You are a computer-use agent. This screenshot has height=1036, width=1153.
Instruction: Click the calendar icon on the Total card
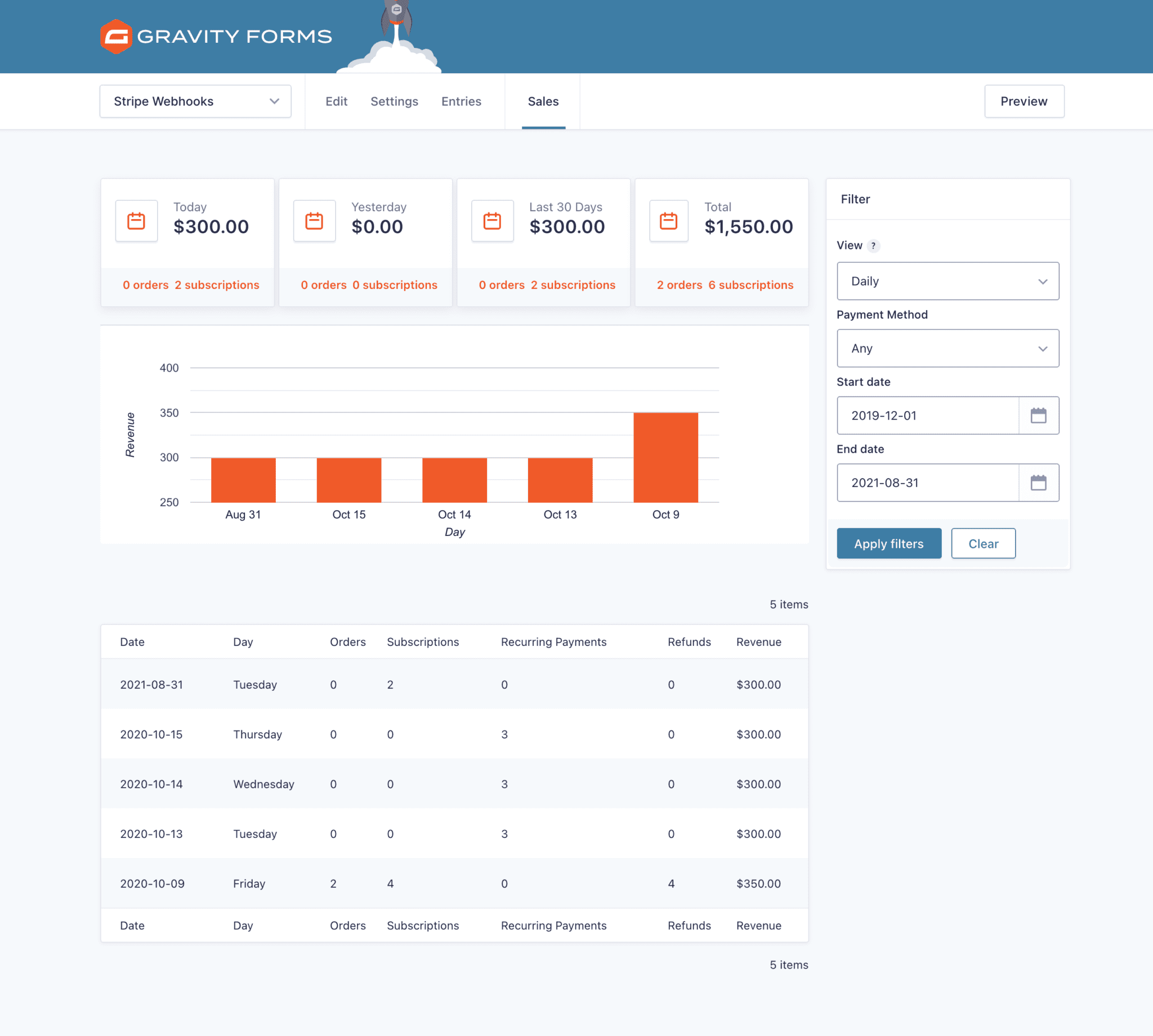click(668, 221)
